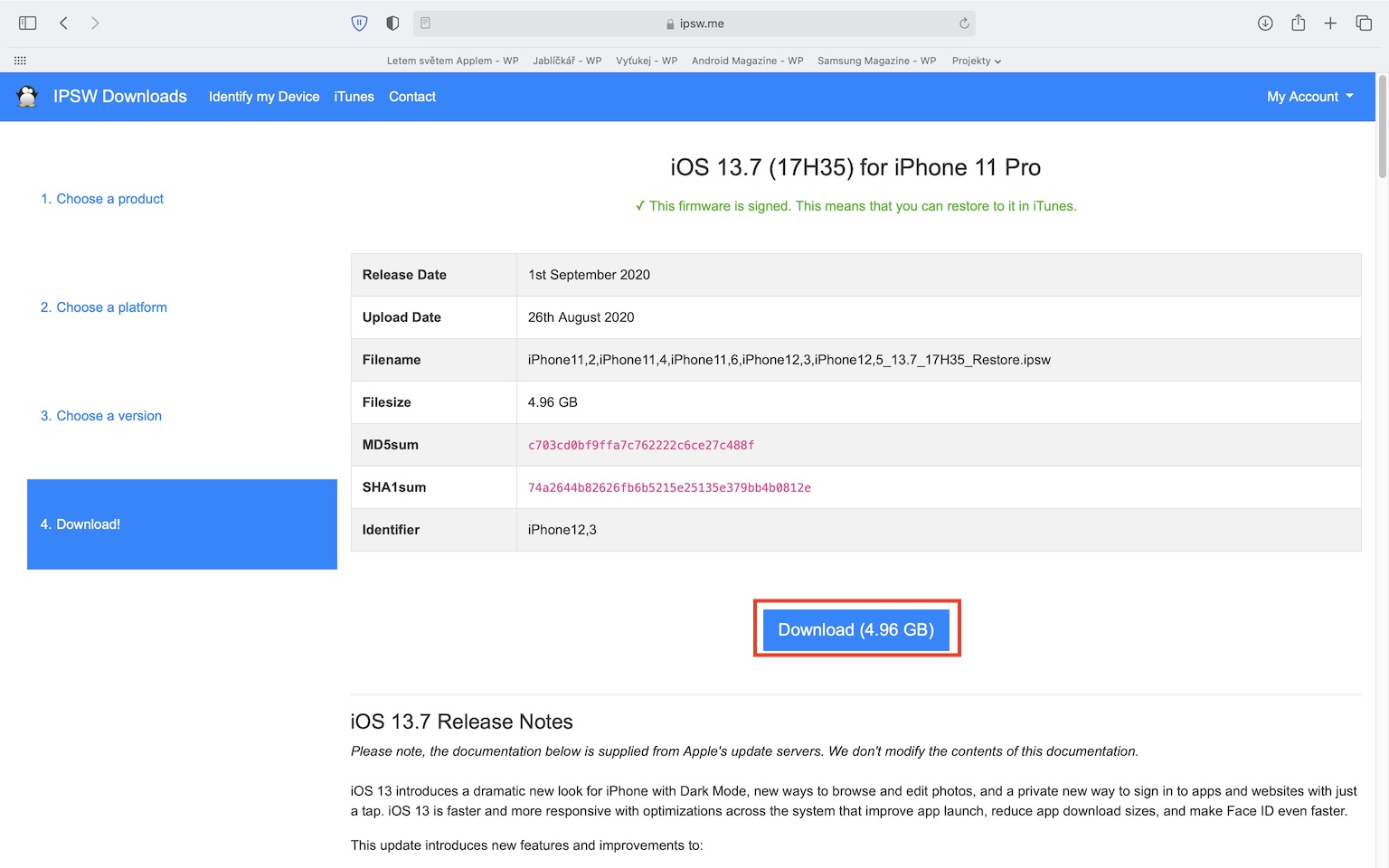The width and height of the screenshot is (1389, 868).
Task: Open the iTunes nav item
Action: coord(354,97)
